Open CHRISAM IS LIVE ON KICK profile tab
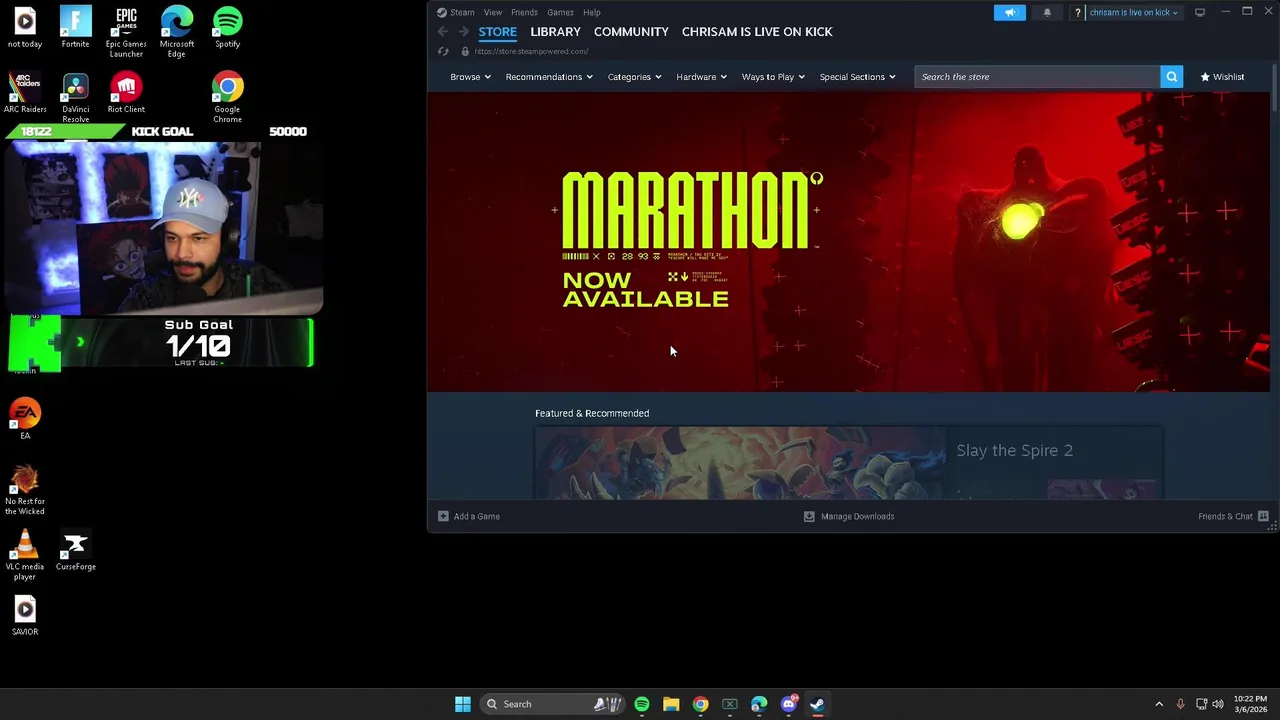 pyautogui.click(x=757, y=32)
